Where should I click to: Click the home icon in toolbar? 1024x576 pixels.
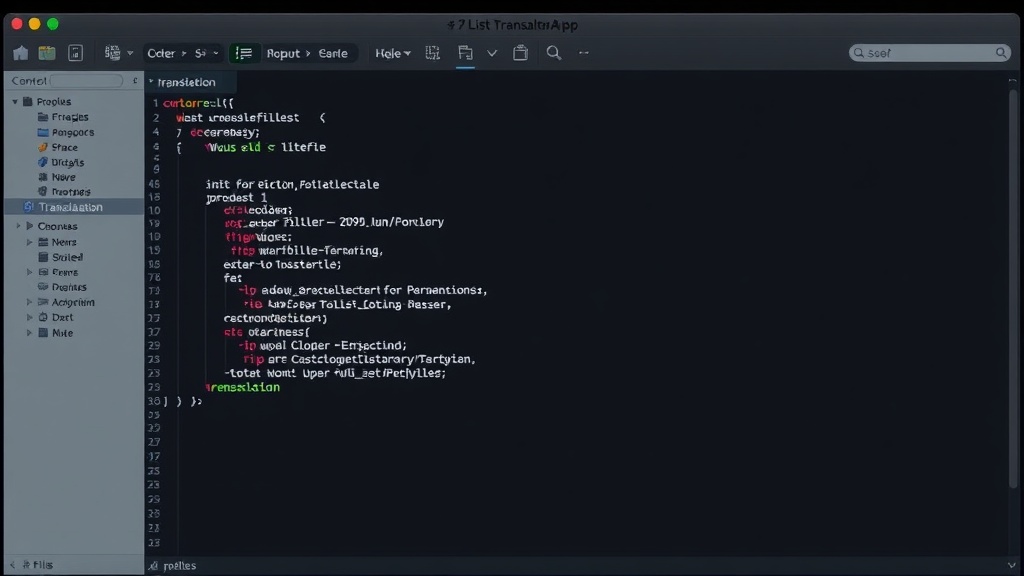21,53
